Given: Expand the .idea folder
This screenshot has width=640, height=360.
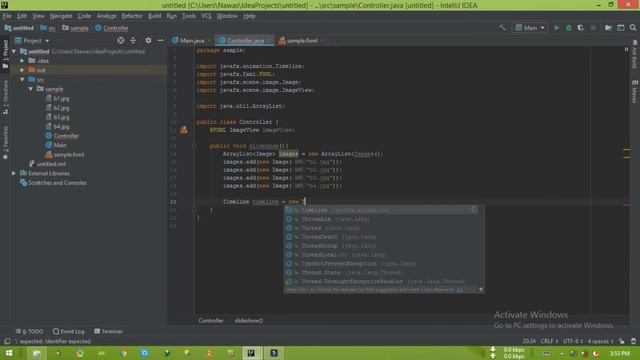Looking at the screenshot, I should tap(22, 61).
